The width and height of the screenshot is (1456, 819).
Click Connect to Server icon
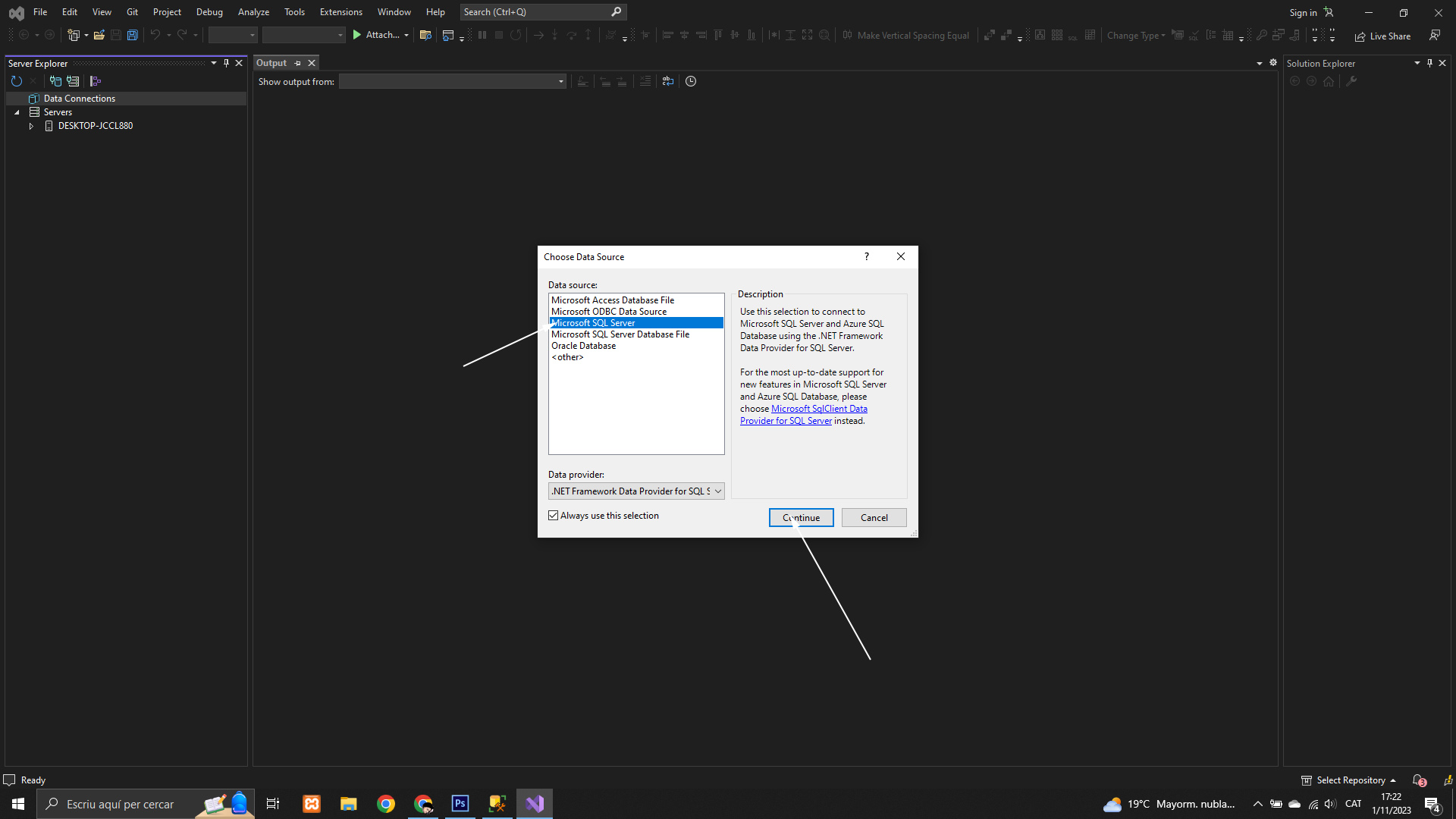tap(73, 81)
